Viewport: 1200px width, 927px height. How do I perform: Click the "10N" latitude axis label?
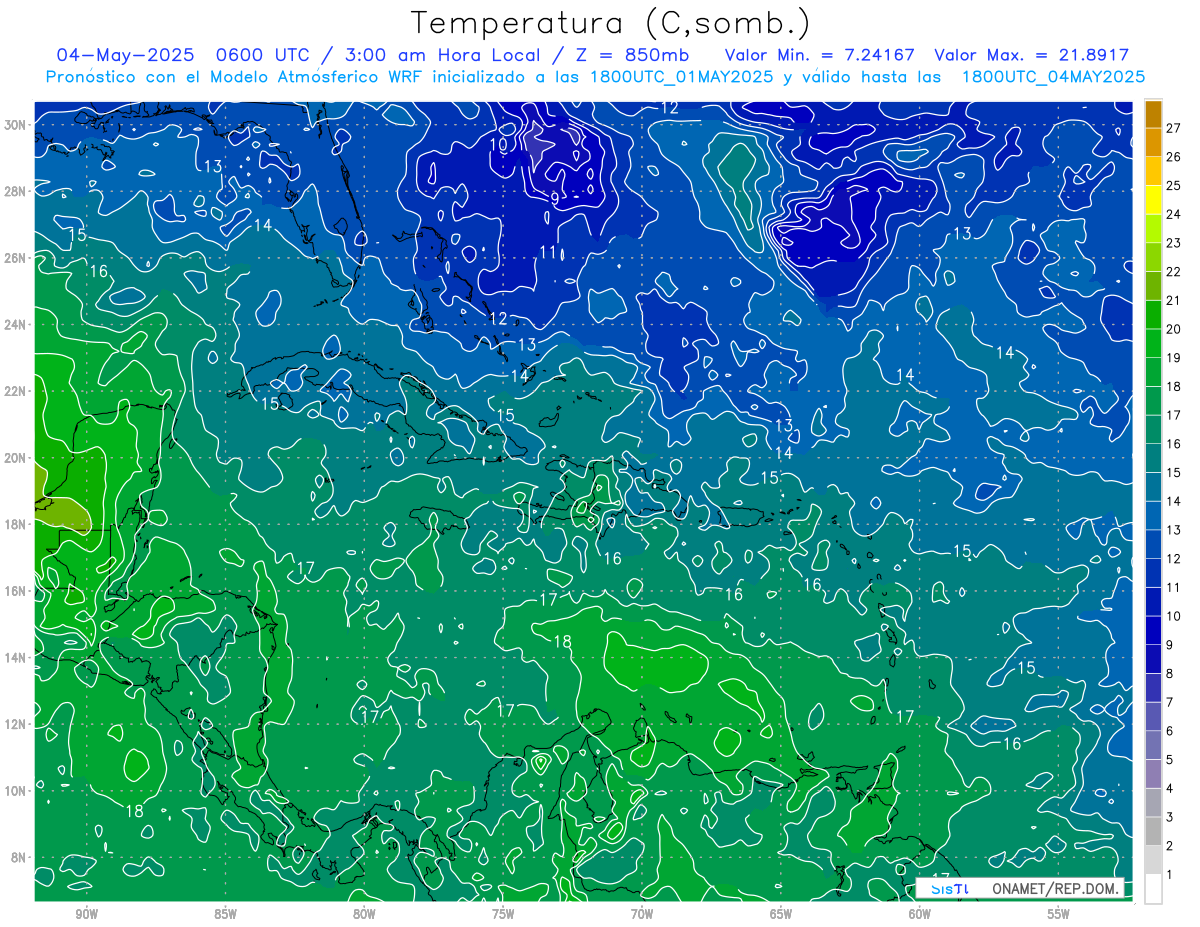[x=15, y=791]
